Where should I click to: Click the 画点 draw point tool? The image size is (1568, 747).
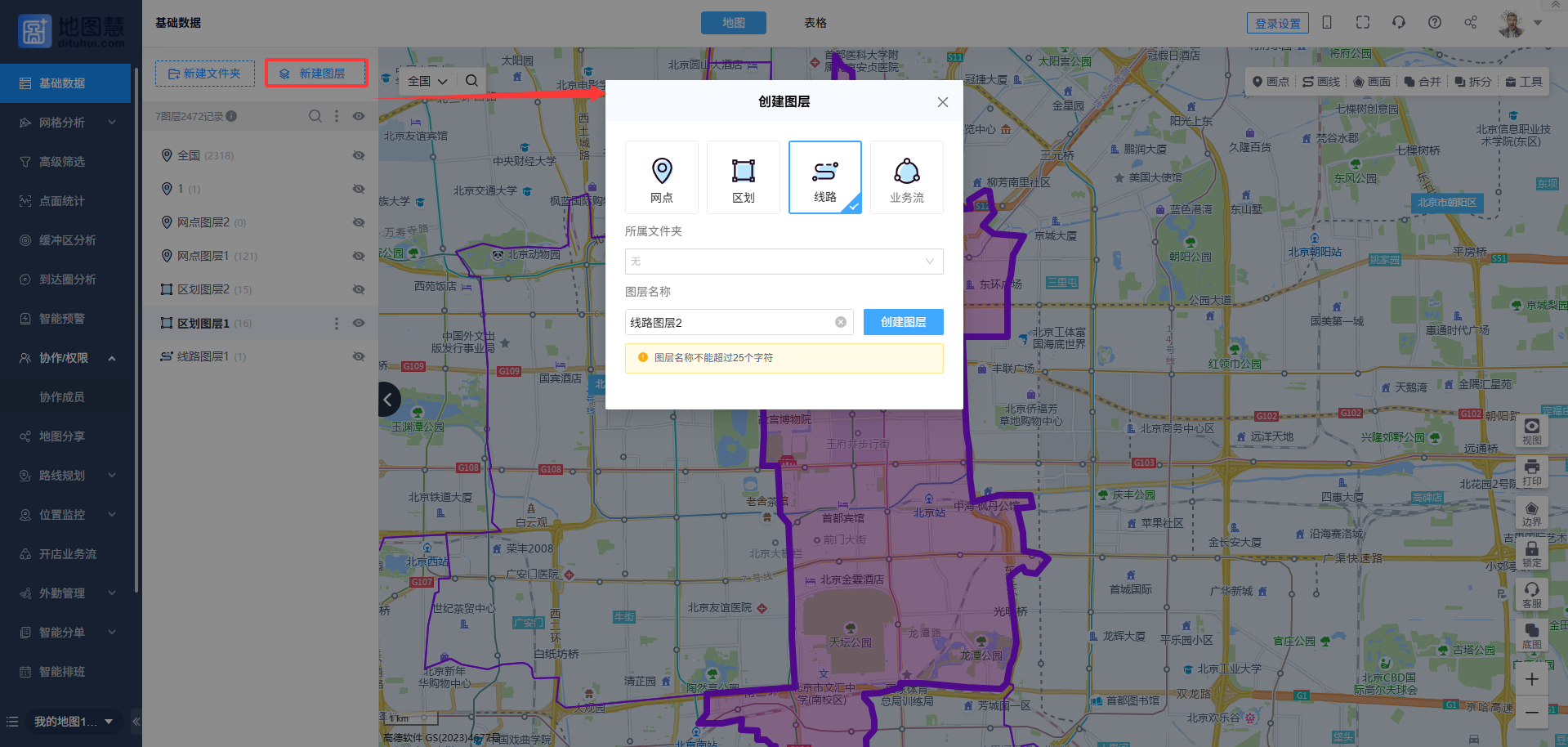(x=1271, y=82)
